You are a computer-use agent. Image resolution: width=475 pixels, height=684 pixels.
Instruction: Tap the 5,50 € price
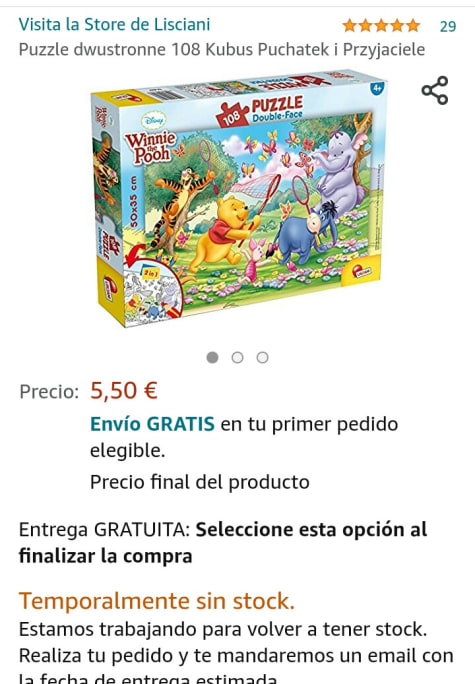point(123,390)
